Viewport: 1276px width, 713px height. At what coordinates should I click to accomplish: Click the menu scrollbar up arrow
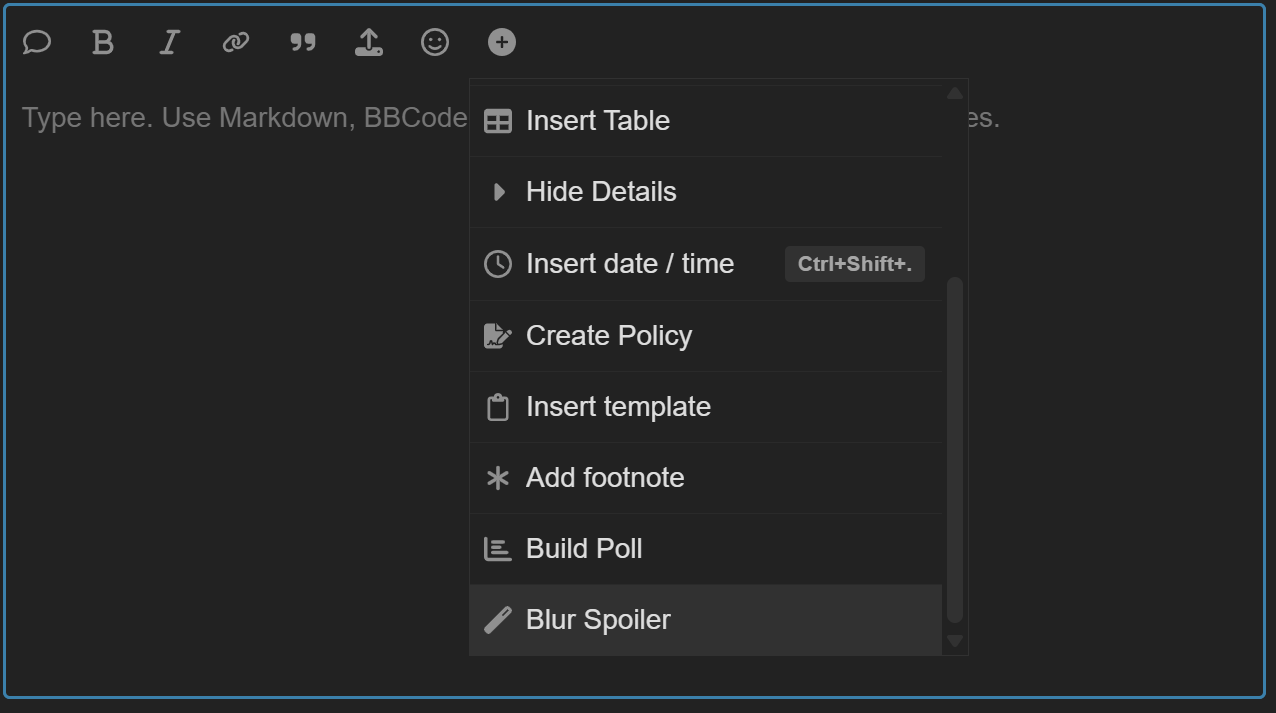click(x=955, y=93)
